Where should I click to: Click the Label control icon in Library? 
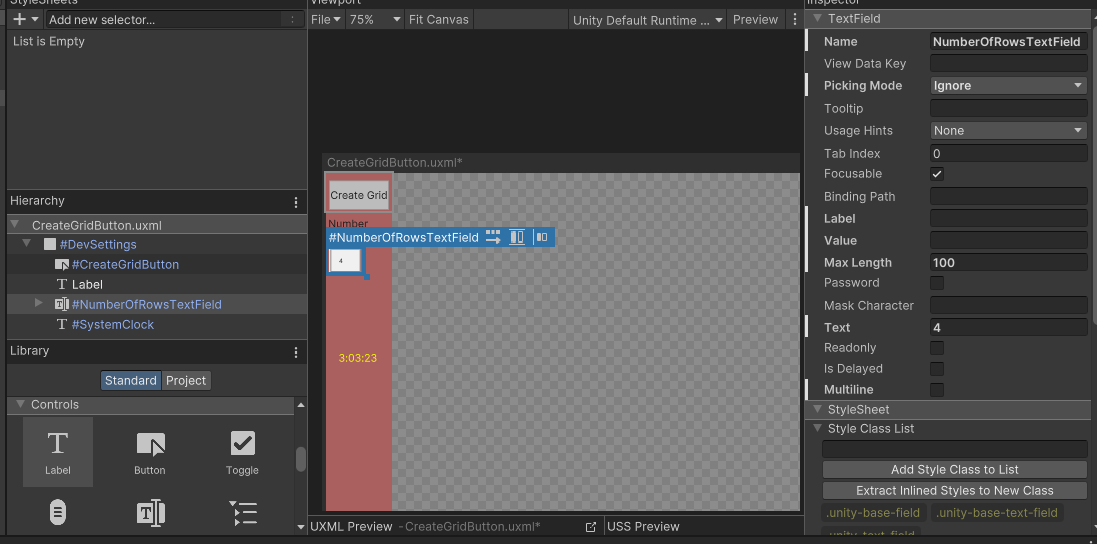(57, 443)
